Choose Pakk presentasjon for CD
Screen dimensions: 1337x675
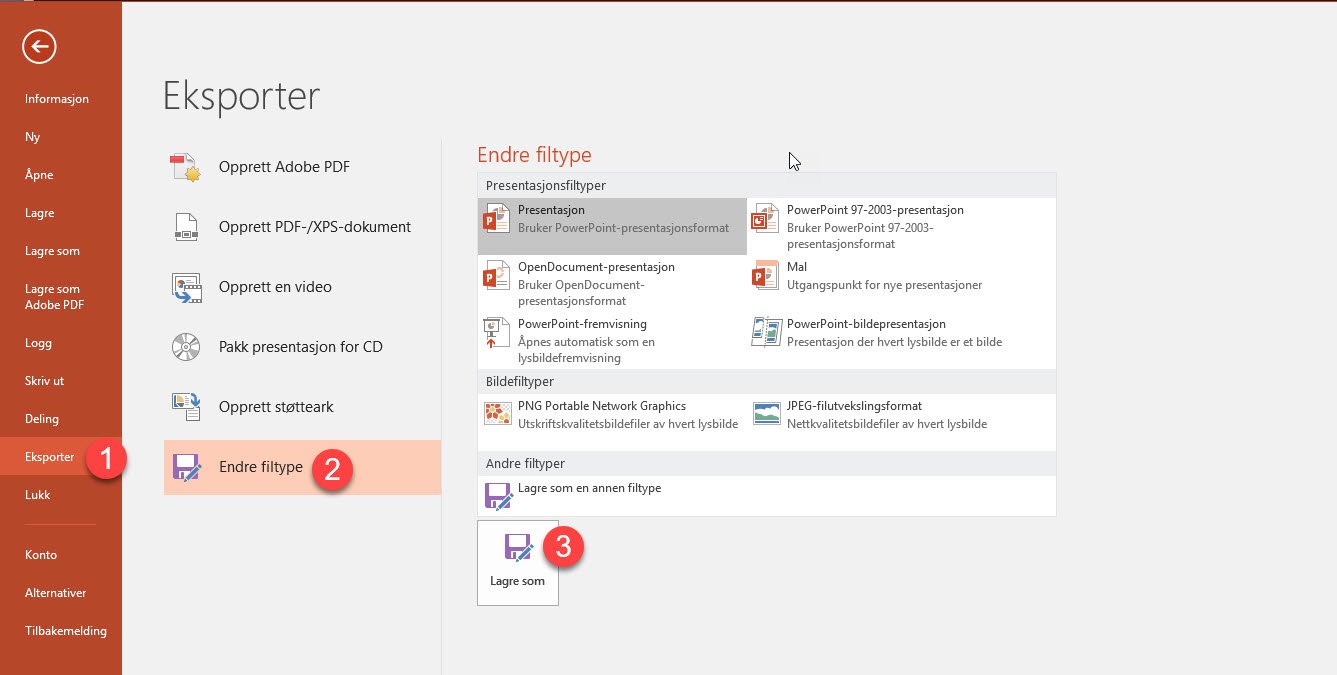click(x=302, y=347)
